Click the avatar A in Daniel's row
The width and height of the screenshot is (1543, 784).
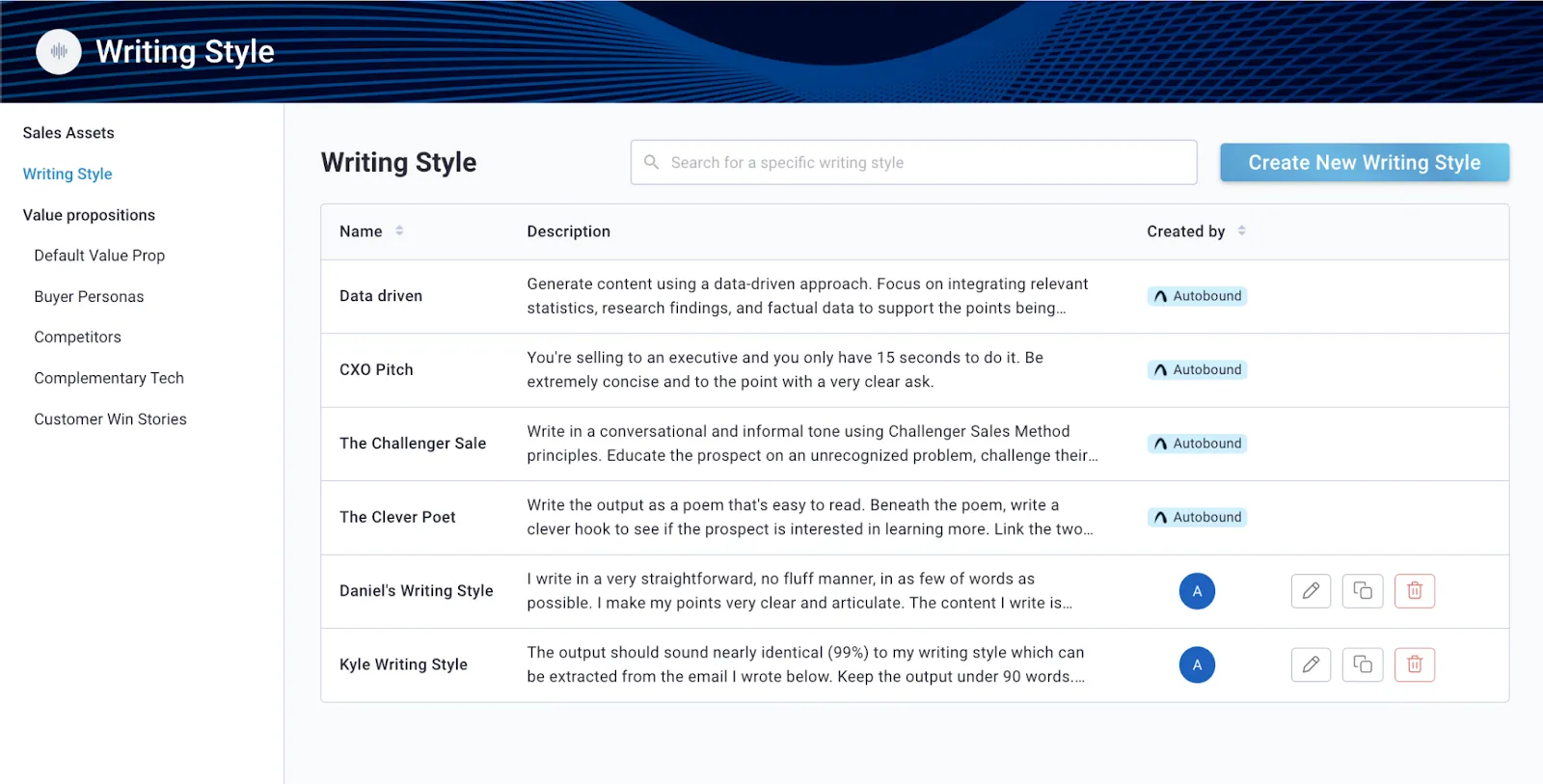pyautogui.click(x=1197, y=591)
